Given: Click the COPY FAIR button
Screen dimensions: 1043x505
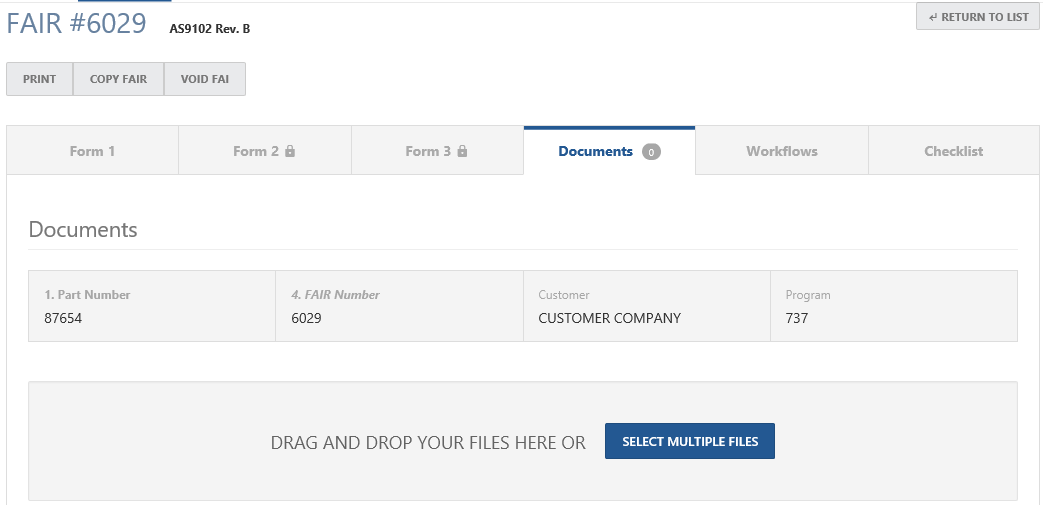Looking at the screenshot, I should pyautogui.click(x=118, y=79).
